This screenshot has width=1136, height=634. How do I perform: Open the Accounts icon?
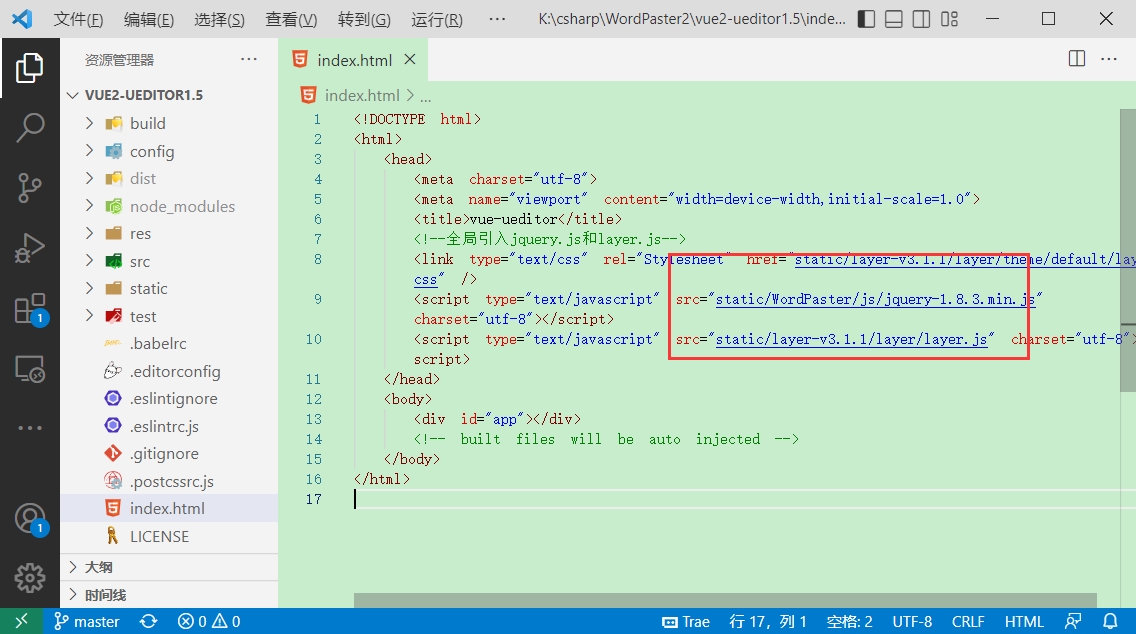(30, 519)
